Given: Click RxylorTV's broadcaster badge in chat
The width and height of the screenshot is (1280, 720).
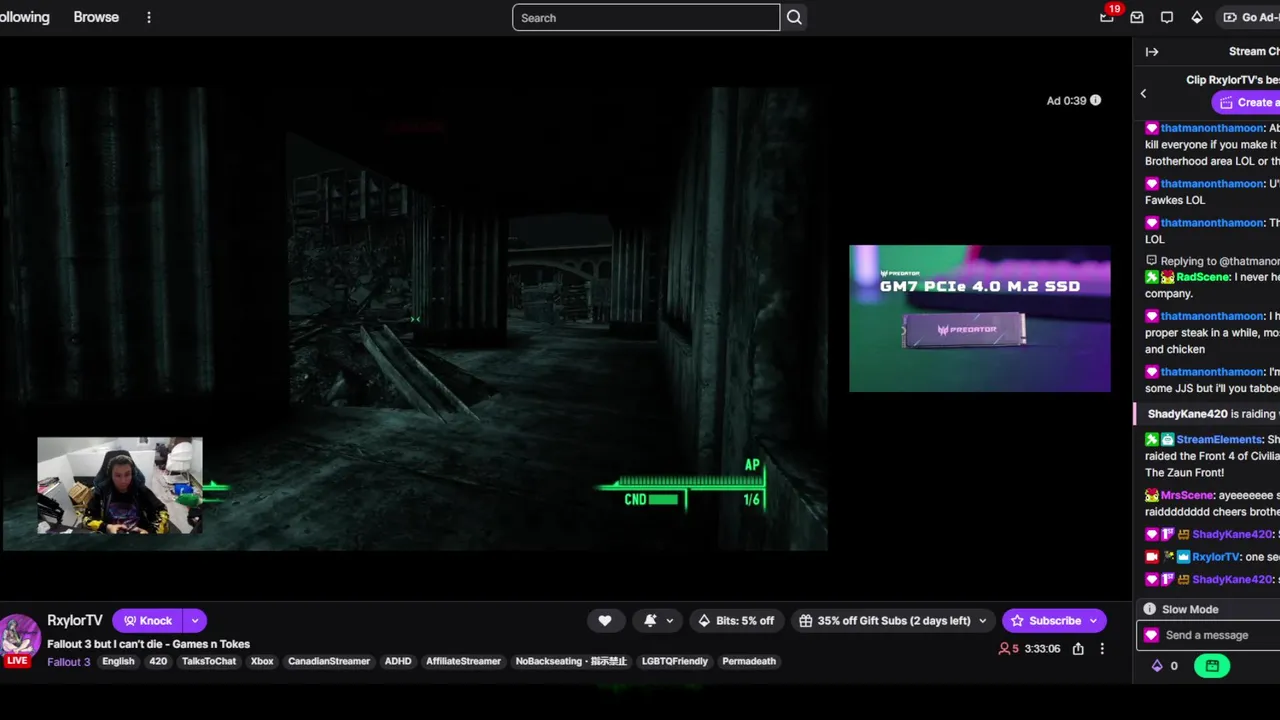Looking at the screenshot, I should click(x=1152, y=557).
